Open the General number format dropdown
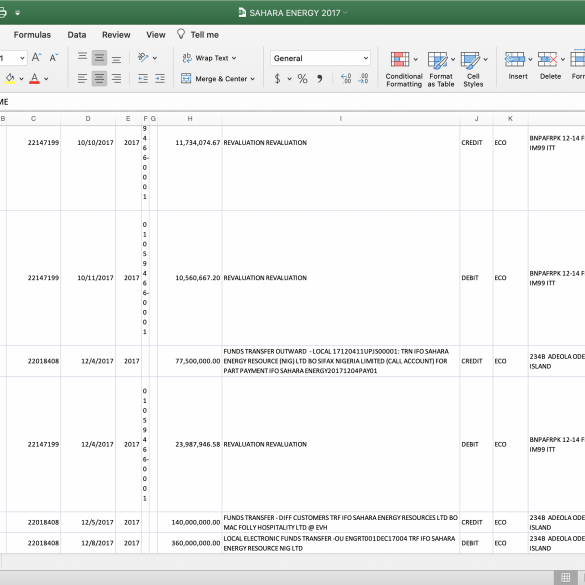 click(x=320, y=58)
